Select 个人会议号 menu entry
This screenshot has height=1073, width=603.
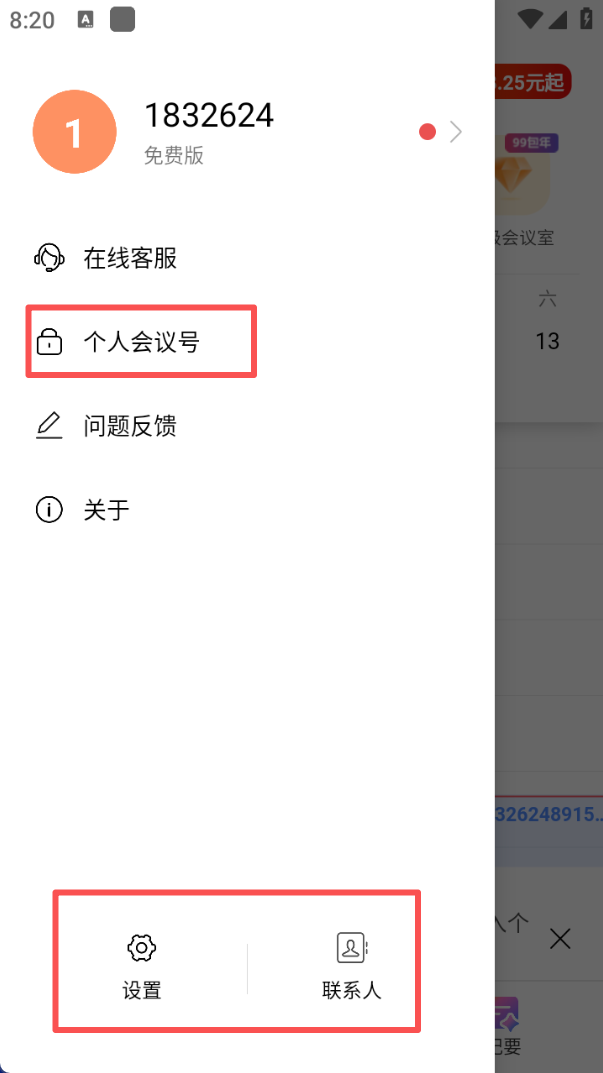point(142,341)
